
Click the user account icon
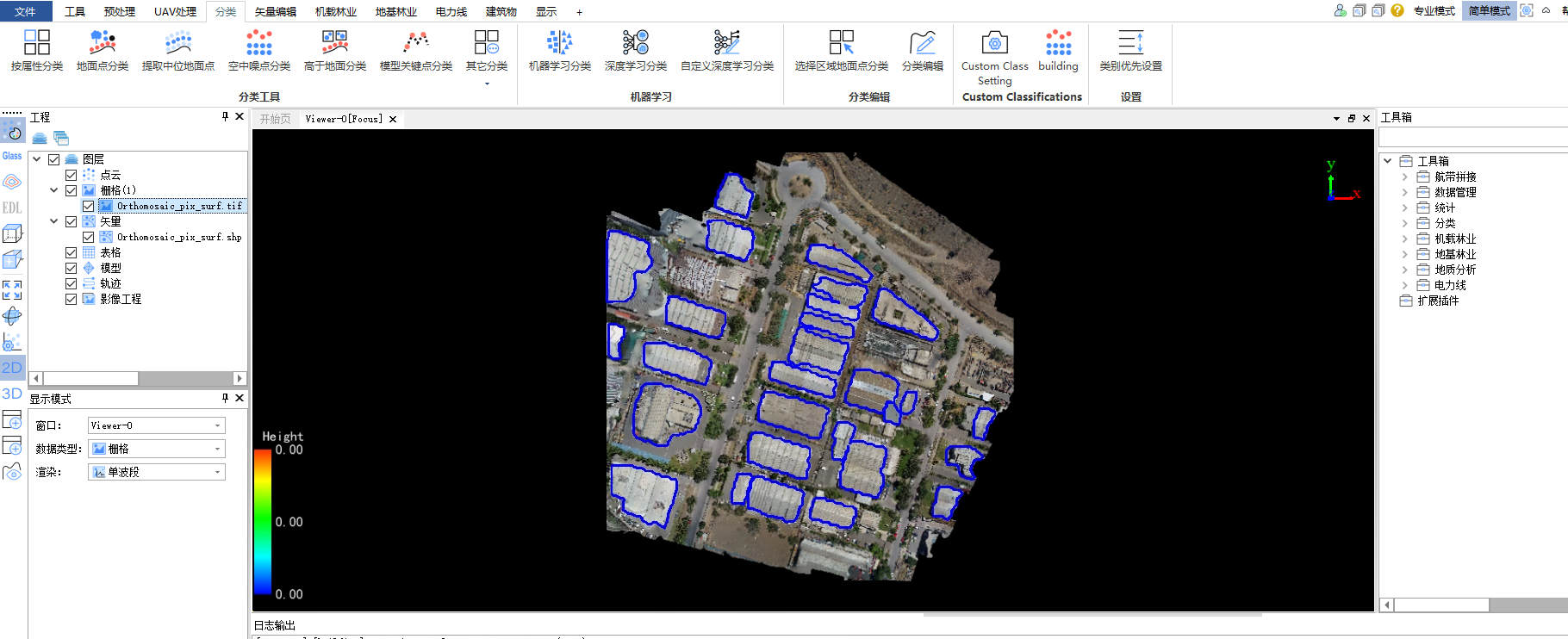point(1340,10)
